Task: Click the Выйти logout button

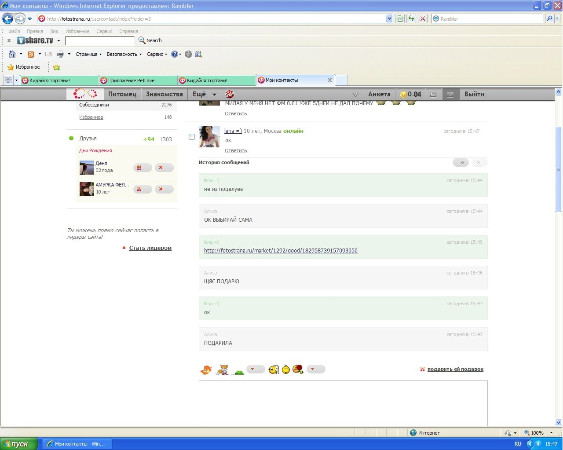Action: pyautogui.click(x=474, y=94)
